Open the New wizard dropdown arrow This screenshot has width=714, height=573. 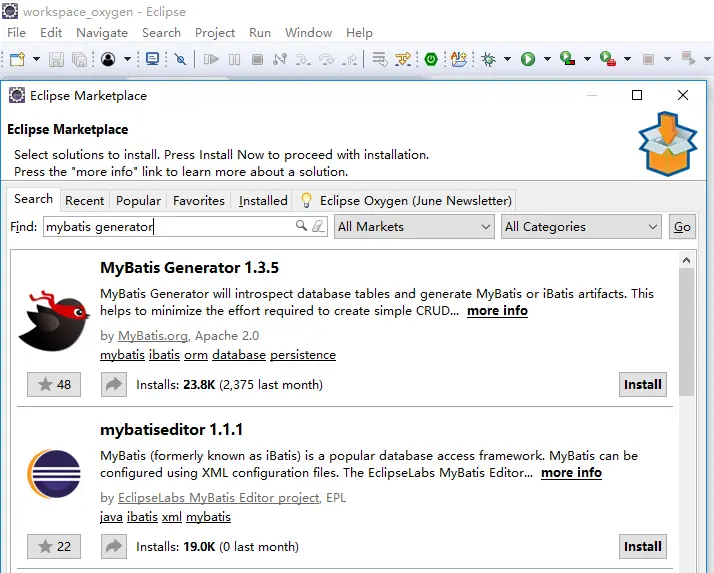point(36,59)
